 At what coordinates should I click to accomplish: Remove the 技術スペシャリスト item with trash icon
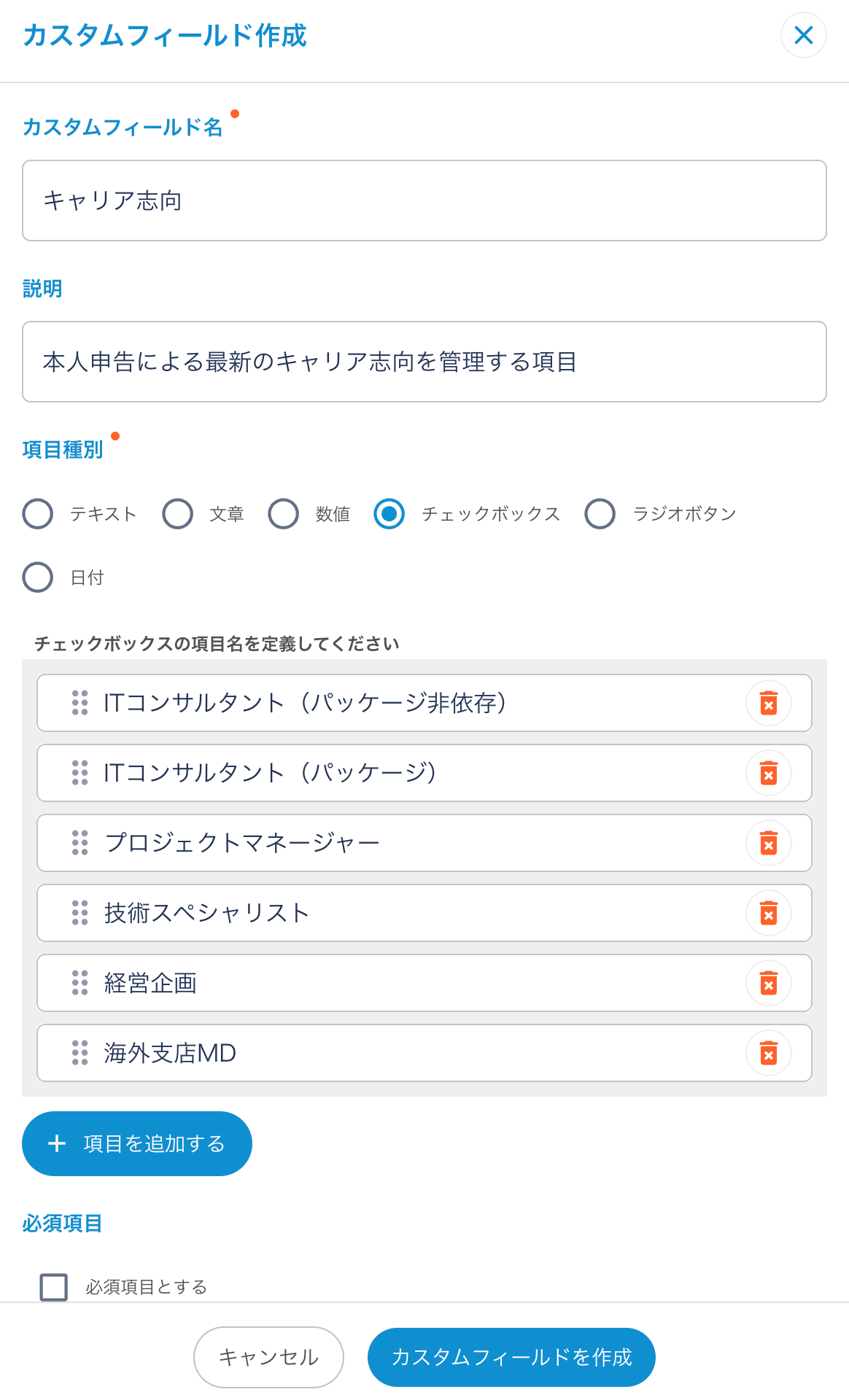[x=768, y=913]
